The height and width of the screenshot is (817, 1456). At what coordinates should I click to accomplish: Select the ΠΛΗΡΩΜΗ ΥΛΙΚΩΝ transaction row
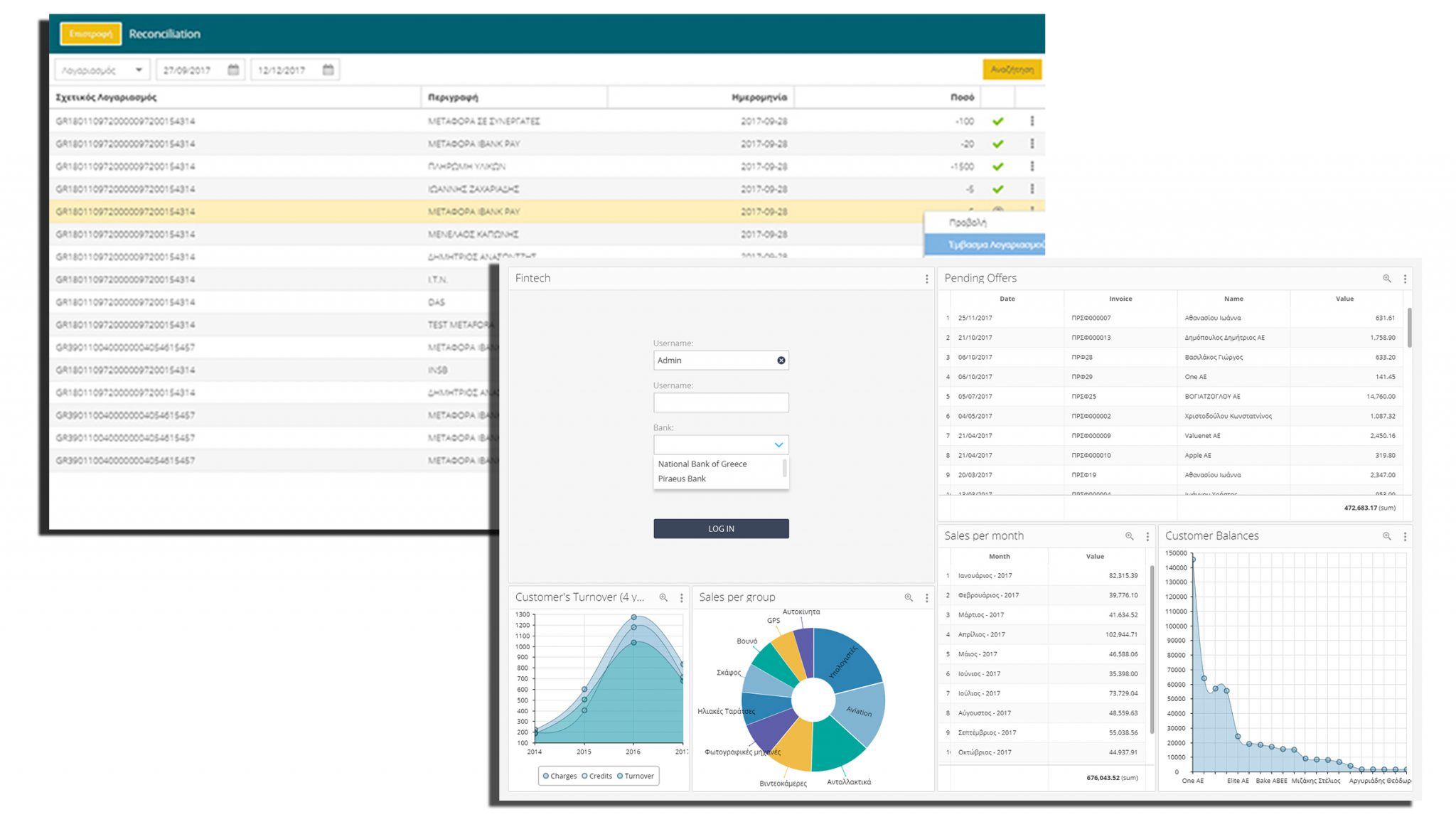[547, 167]
